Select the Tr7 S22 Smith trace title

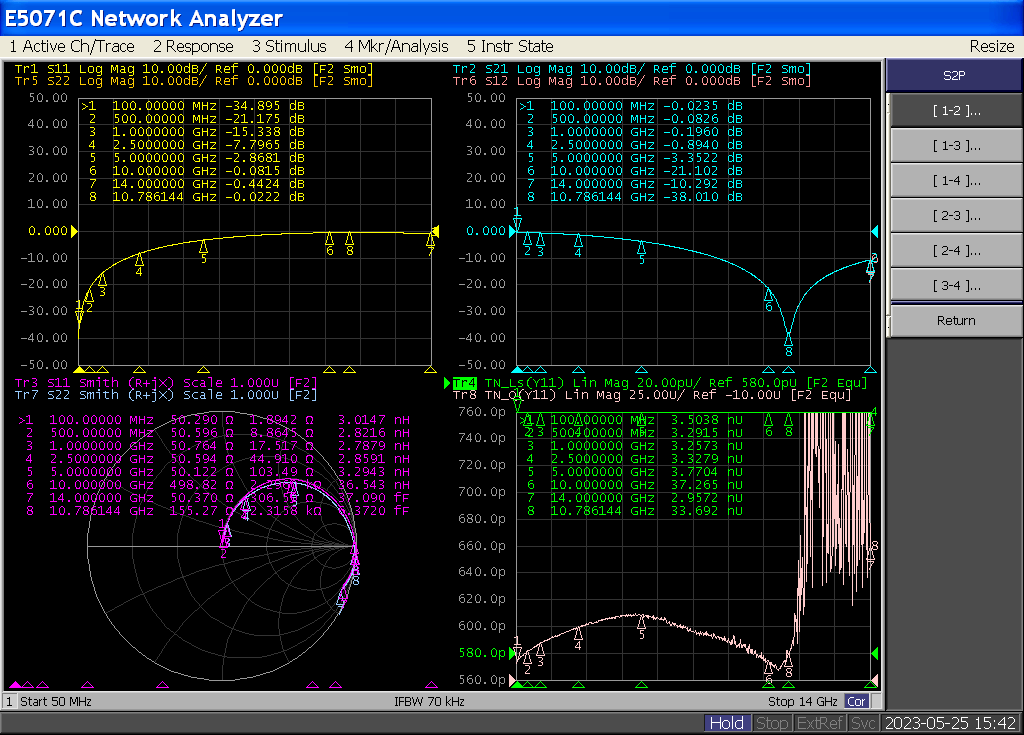[166, 395]
